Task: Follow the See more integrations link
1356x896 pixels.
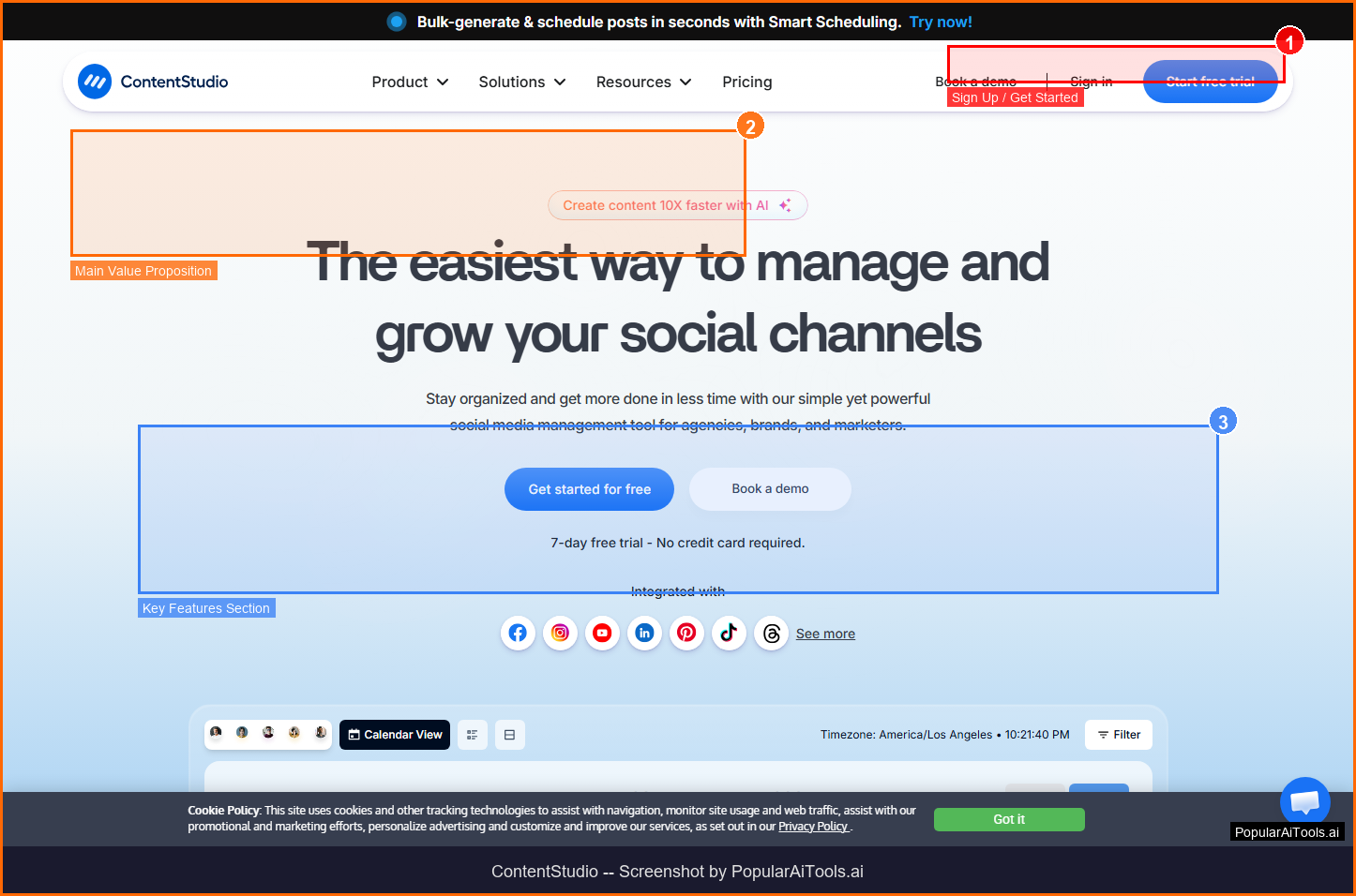Action: pos(825,635)
